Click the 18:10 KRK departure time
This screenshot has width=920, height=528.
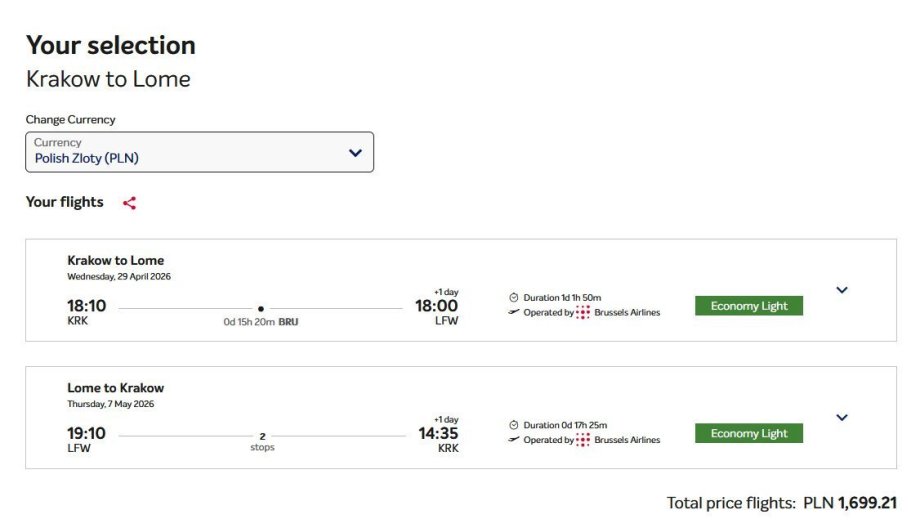[x=86, y=306]
